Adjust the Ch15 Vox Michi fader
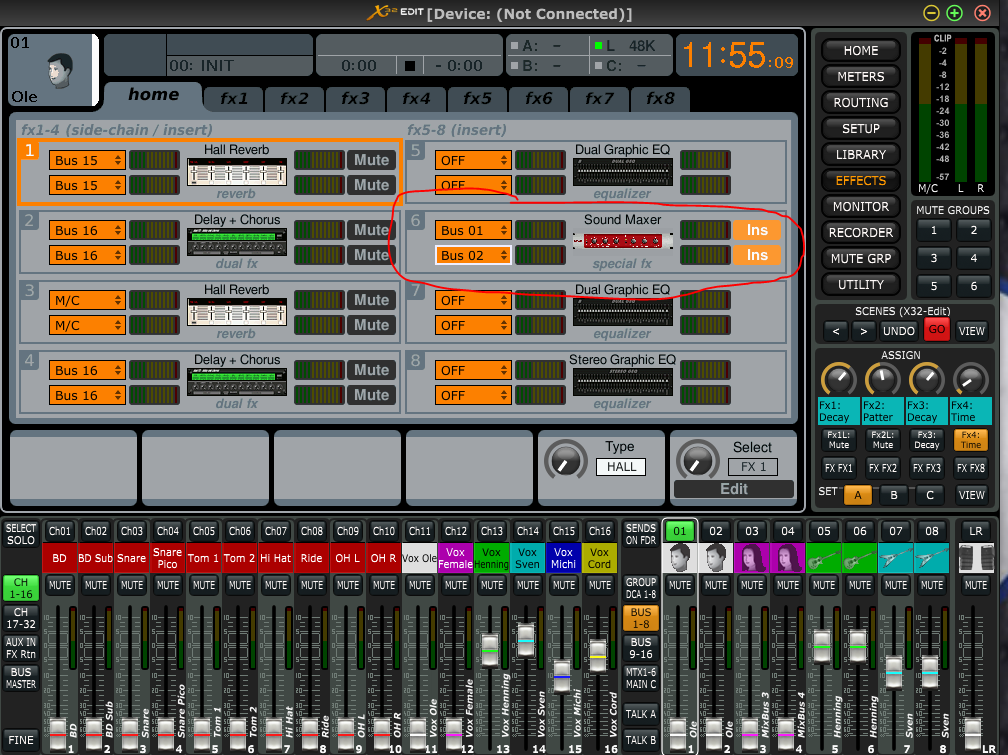Screen dimensions: 1008x755 (562, 676)
